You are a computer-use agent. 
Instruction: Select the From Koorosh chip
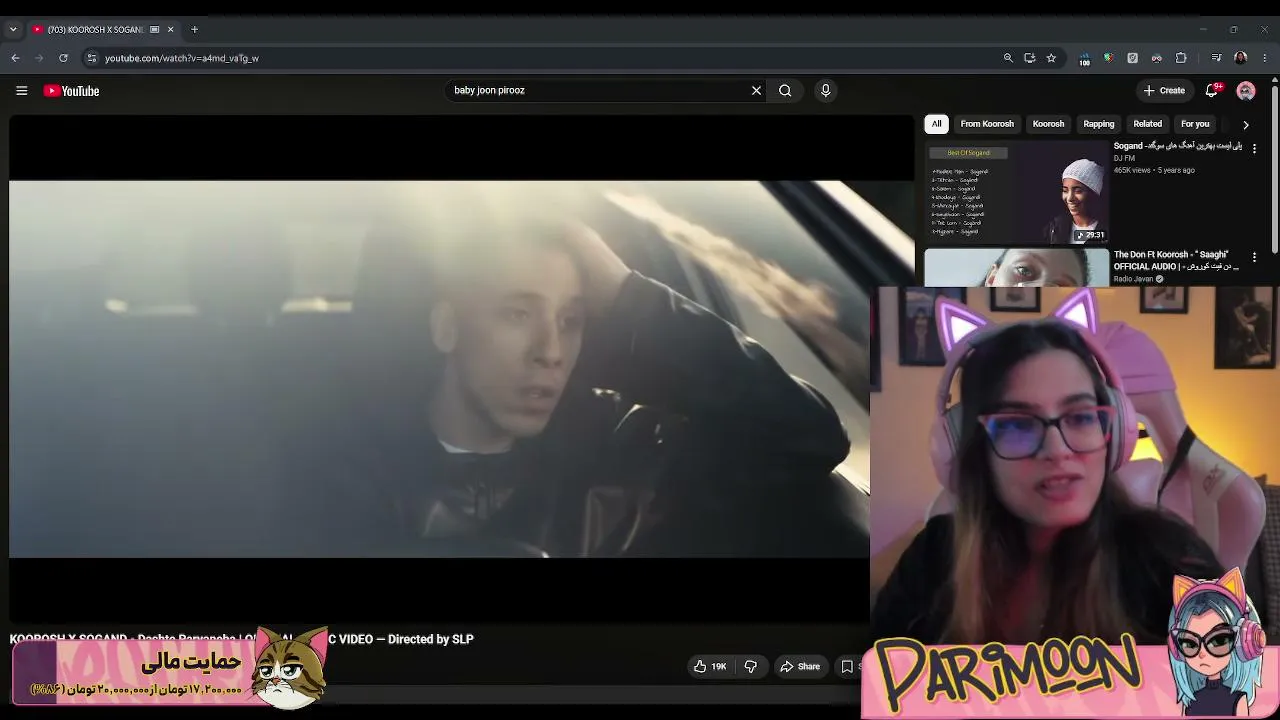point(987,124)
